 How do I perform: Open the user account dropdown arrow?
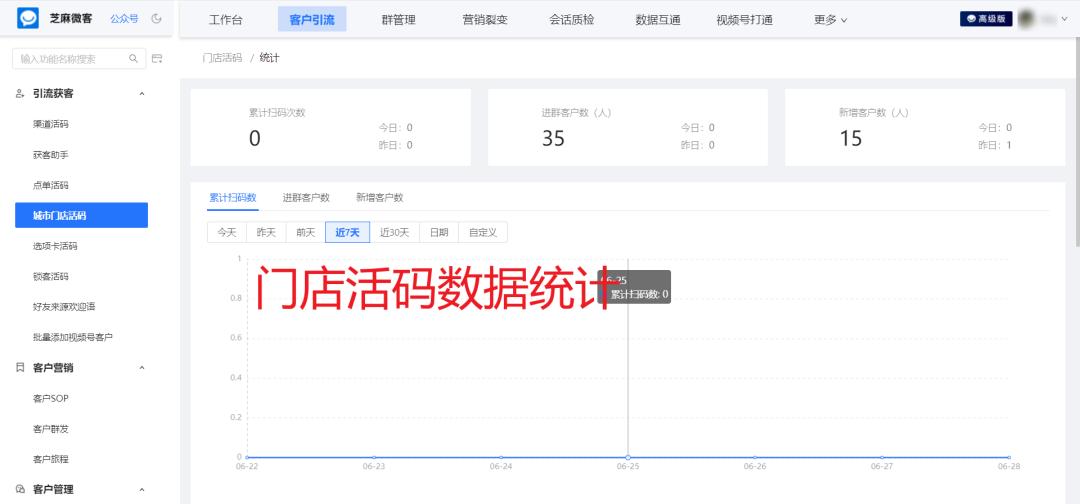pos(1065,19)
